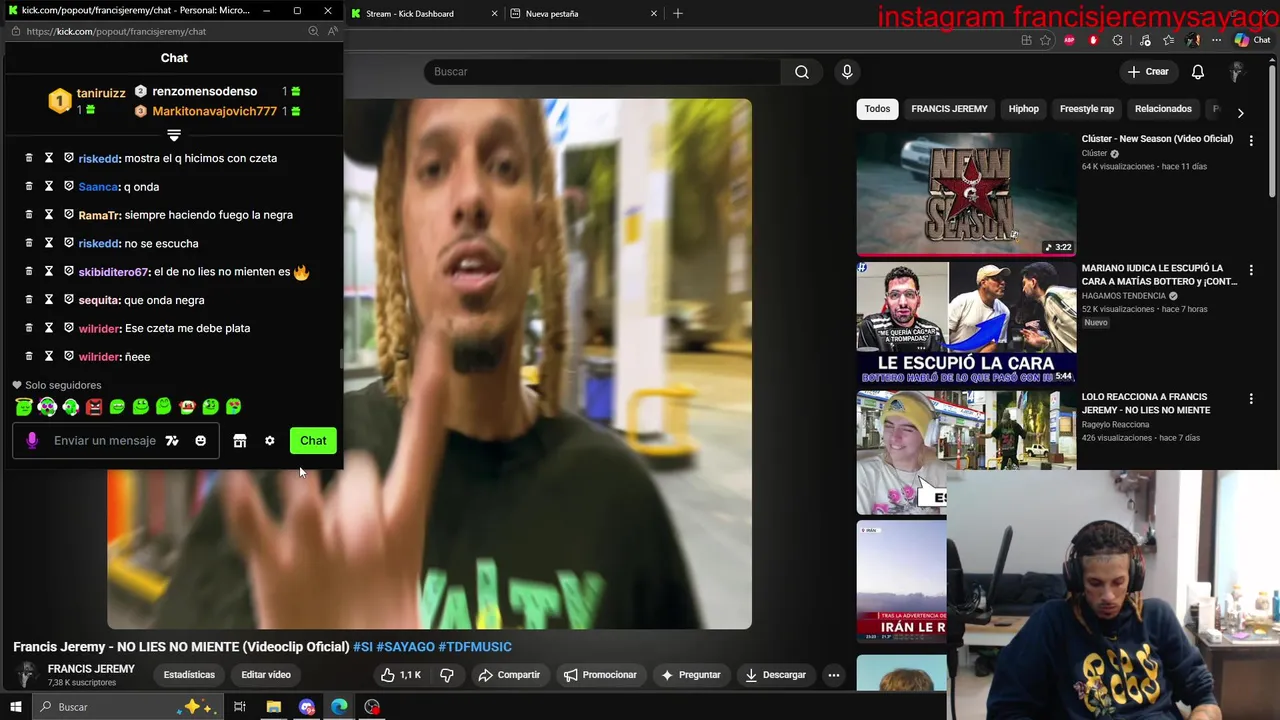Bookmark page with the star icon
The image size is (1280, 720).
pos(1045,40)
